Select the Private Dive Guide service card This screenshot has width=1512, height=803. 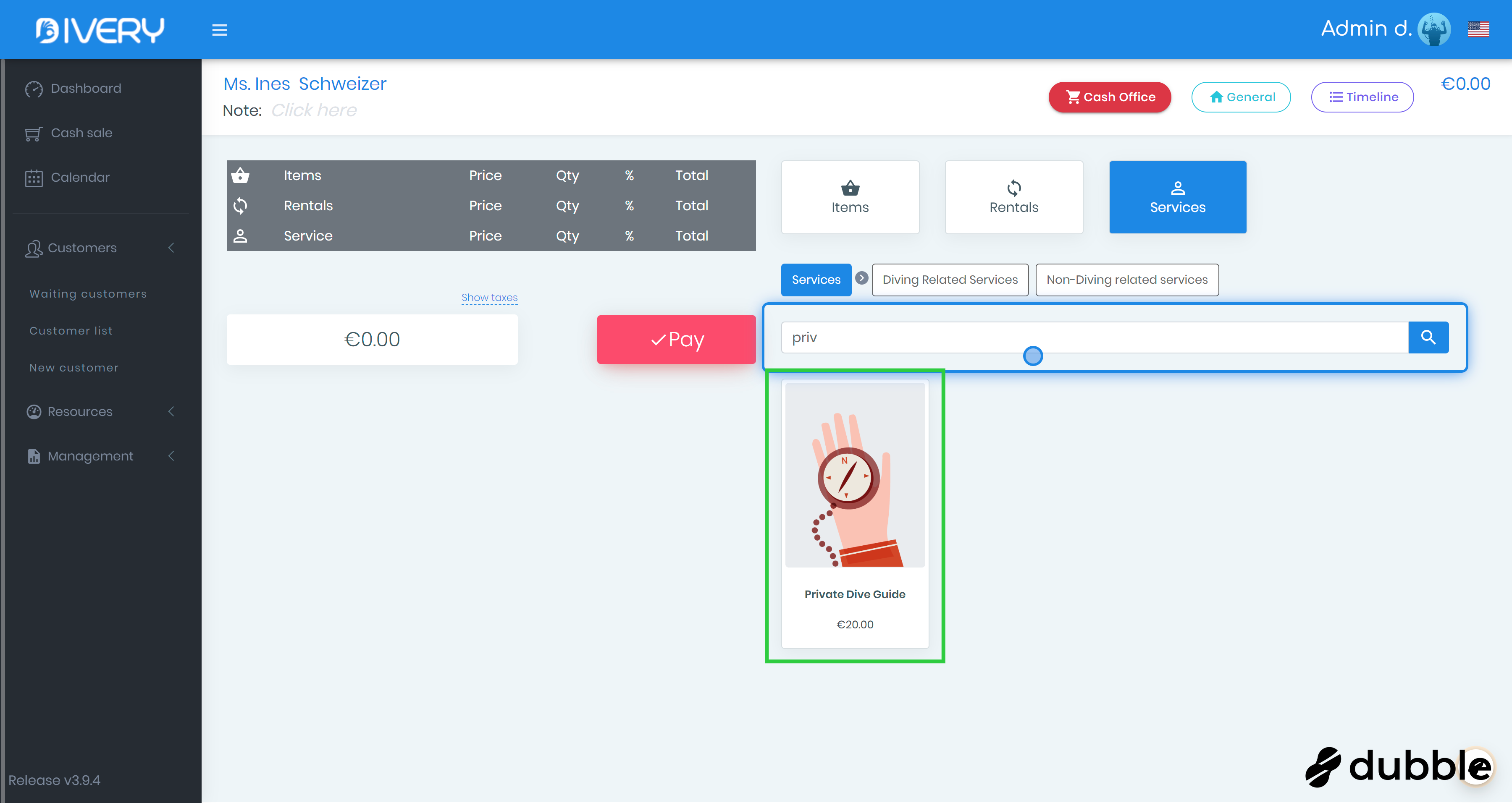[854, 514]
